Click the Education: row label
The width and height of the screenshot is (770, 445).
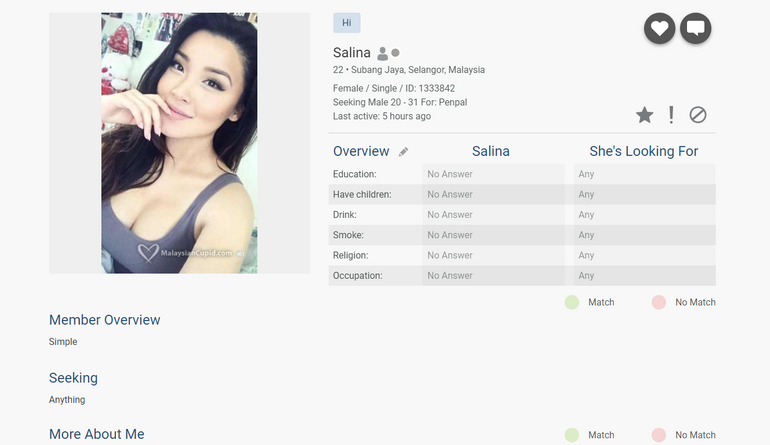(x=355, y=174)
